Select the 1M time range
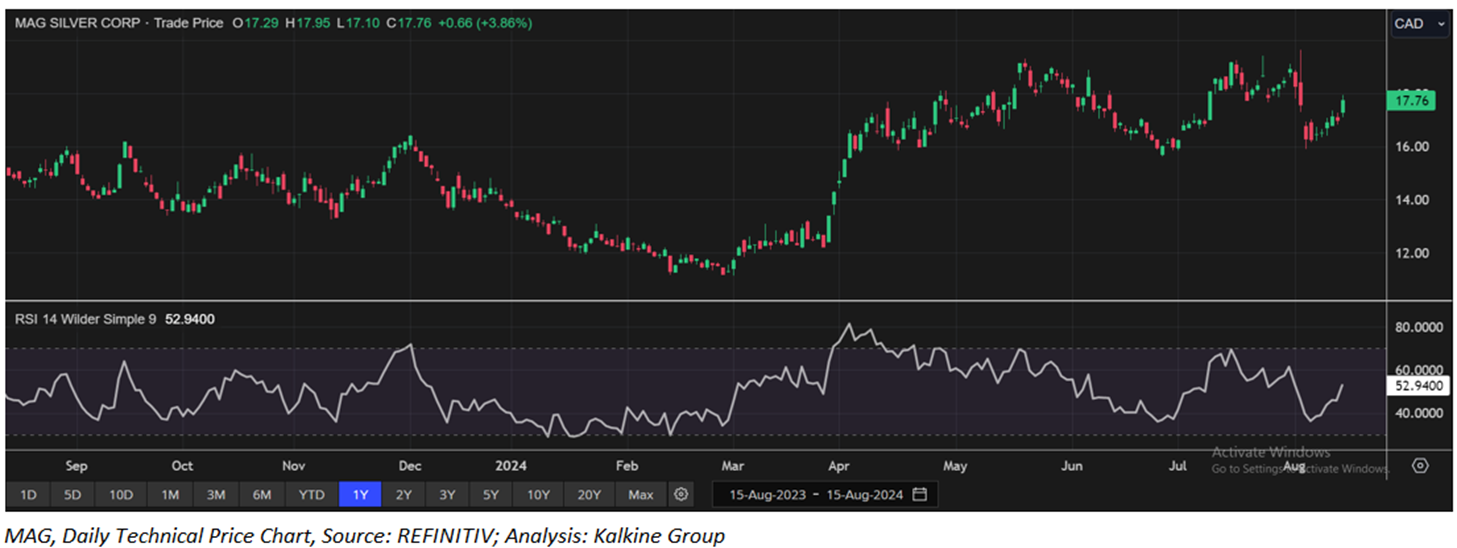This screenshot has width=1457, height=548. click(x=169, y=494)
